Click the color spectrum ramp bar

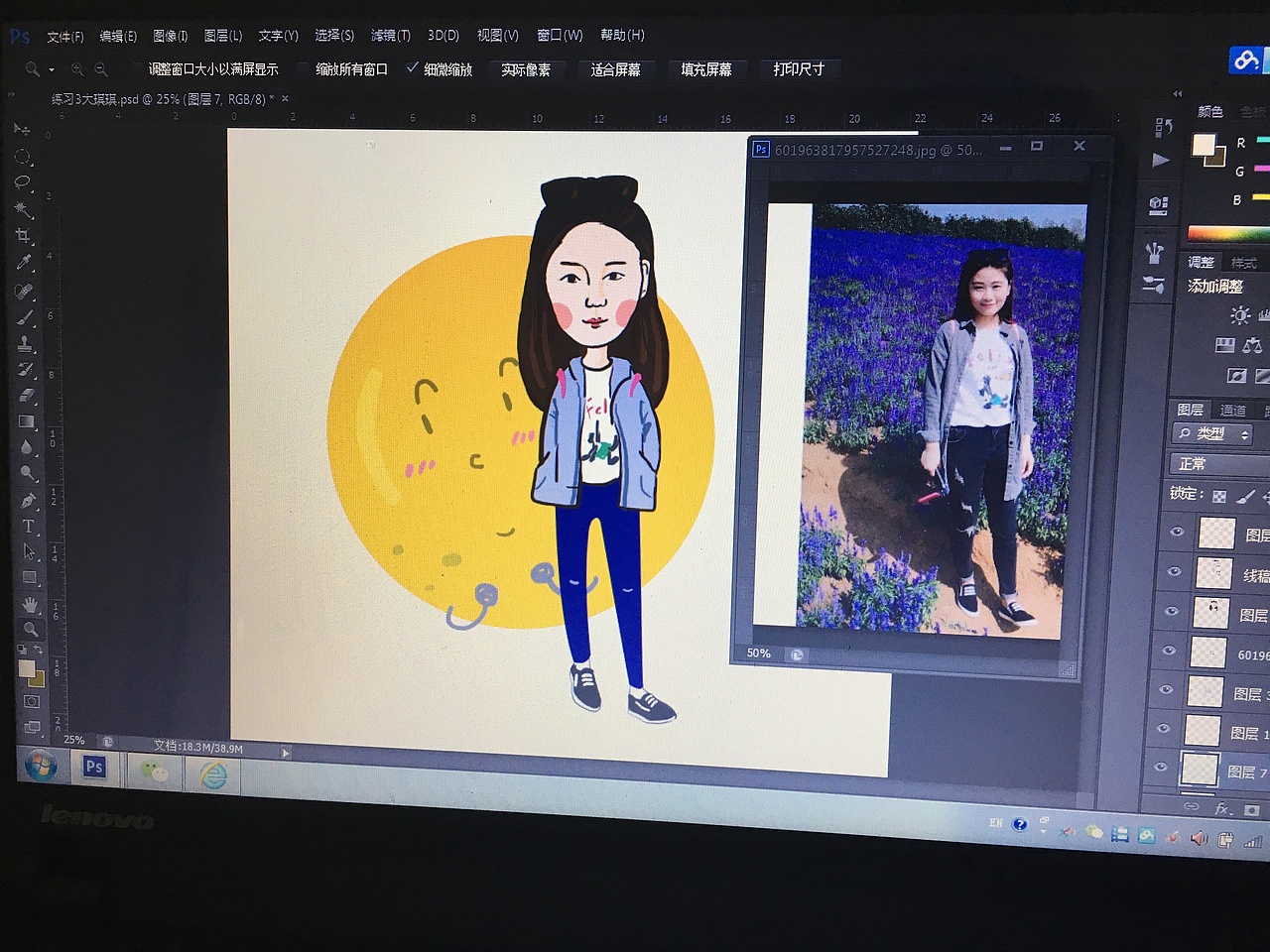point(1228,234)
